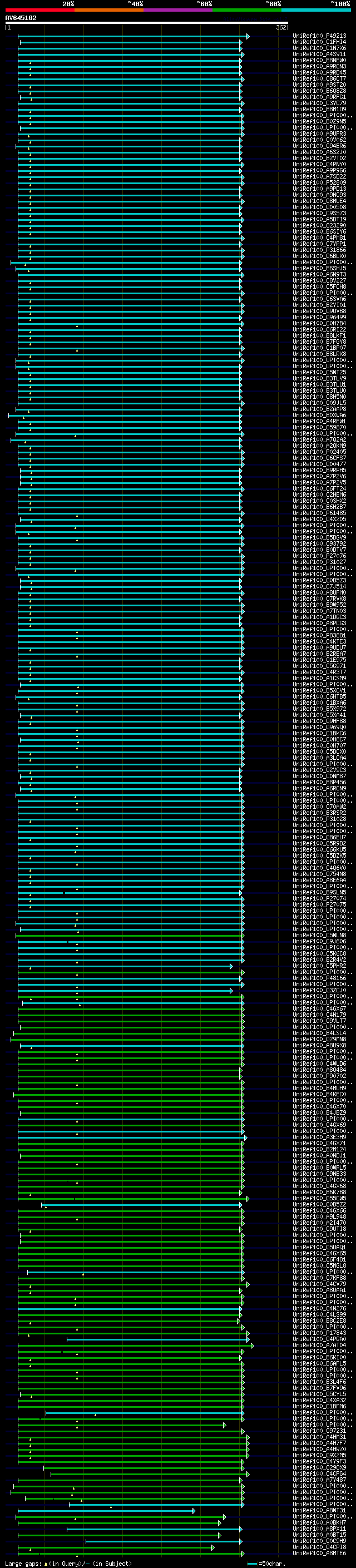This screenshot has width=356, height=1568.
Task: Click hit label UniRef100_P52809
Action: (x=319, y=182)
